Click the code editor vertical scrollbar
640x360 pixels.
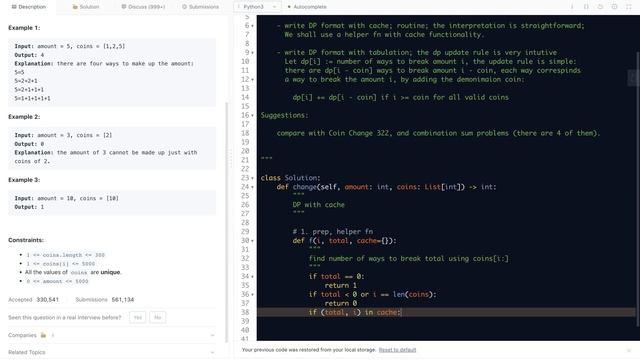(x=637, y=188)
